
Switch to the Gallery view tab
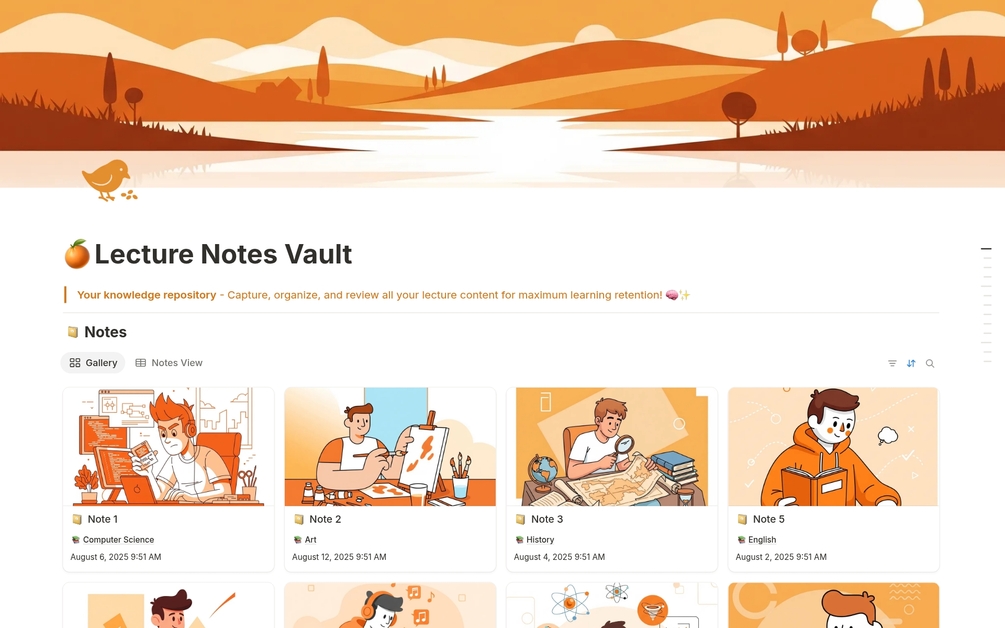click(93, 363)
